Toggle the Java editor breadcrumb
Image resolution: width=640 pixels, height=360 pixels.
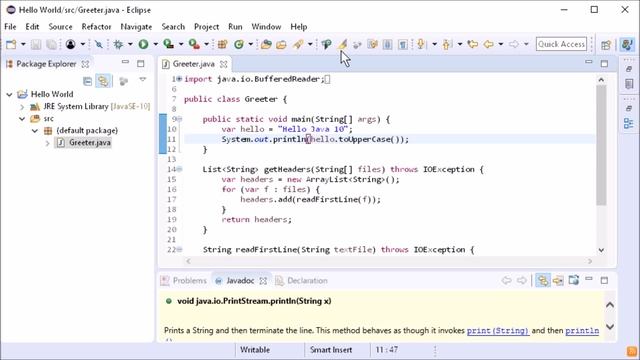point(326,44)
